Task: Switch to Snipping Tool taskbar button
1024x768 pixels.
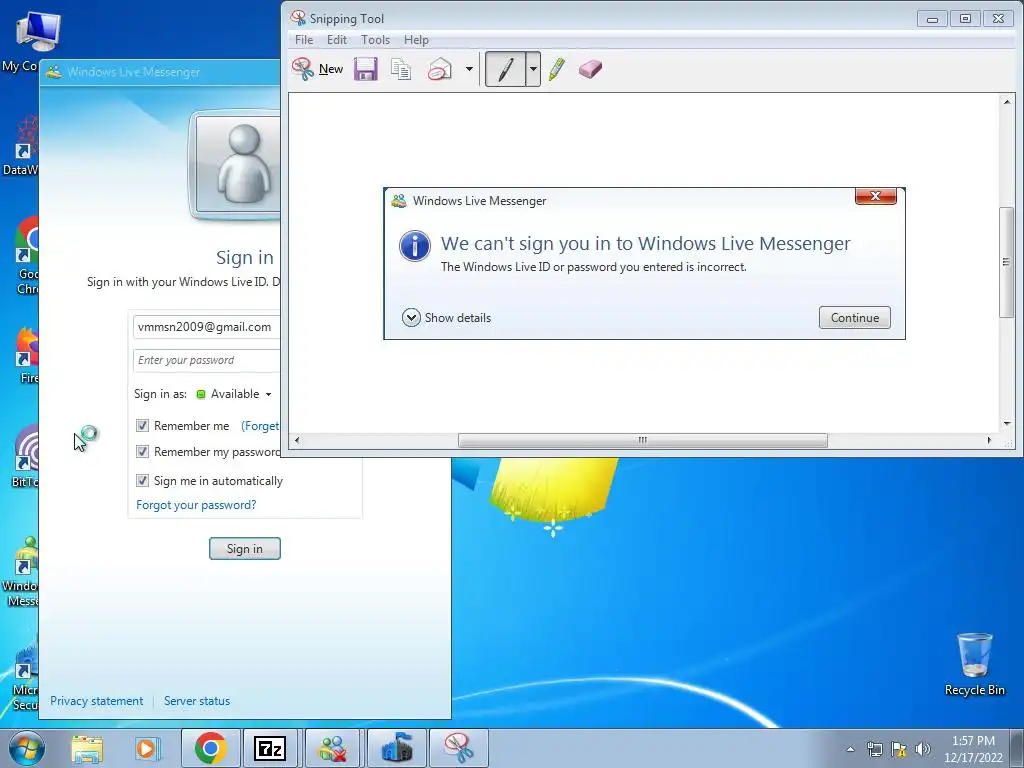Action: [459, 748]
